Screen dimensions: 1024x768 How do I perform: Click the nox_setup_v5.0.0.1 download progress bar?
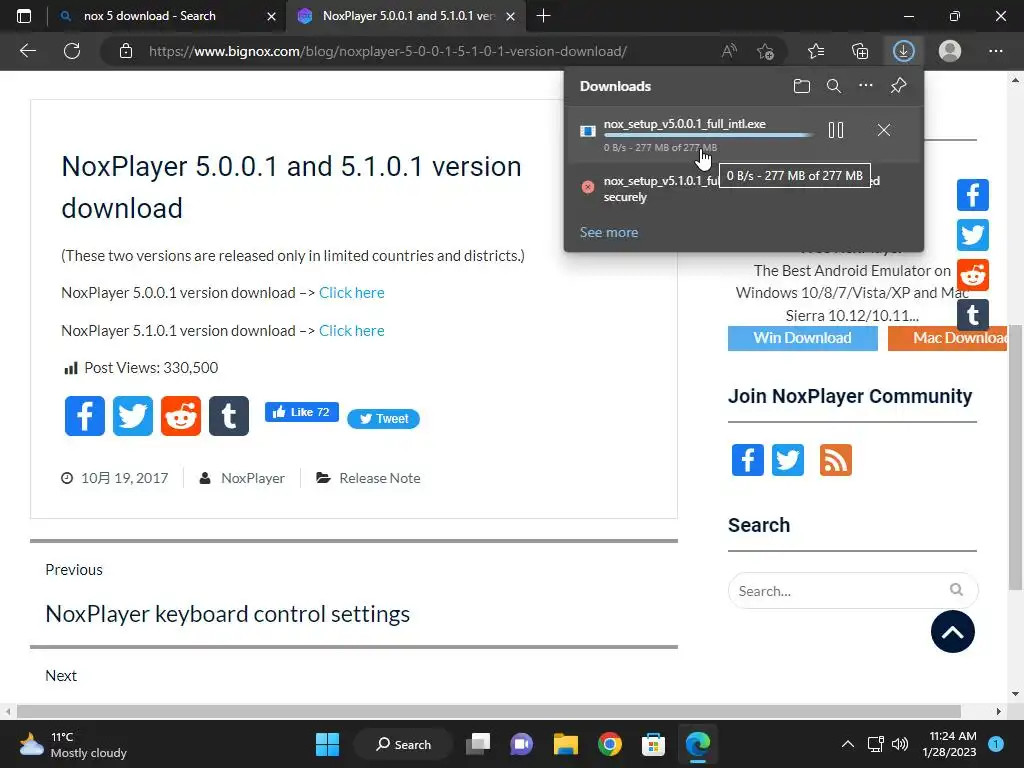tap(708, 135)
